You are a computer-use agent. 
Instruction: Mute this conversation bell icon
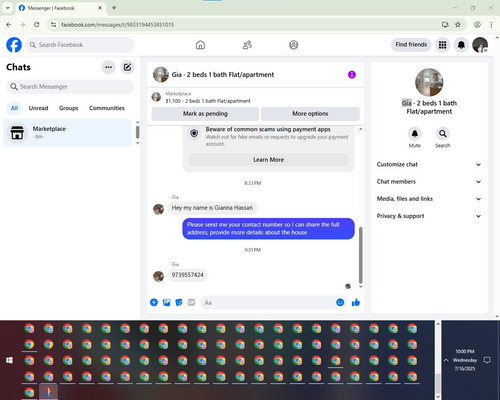(x=415, y=134)
